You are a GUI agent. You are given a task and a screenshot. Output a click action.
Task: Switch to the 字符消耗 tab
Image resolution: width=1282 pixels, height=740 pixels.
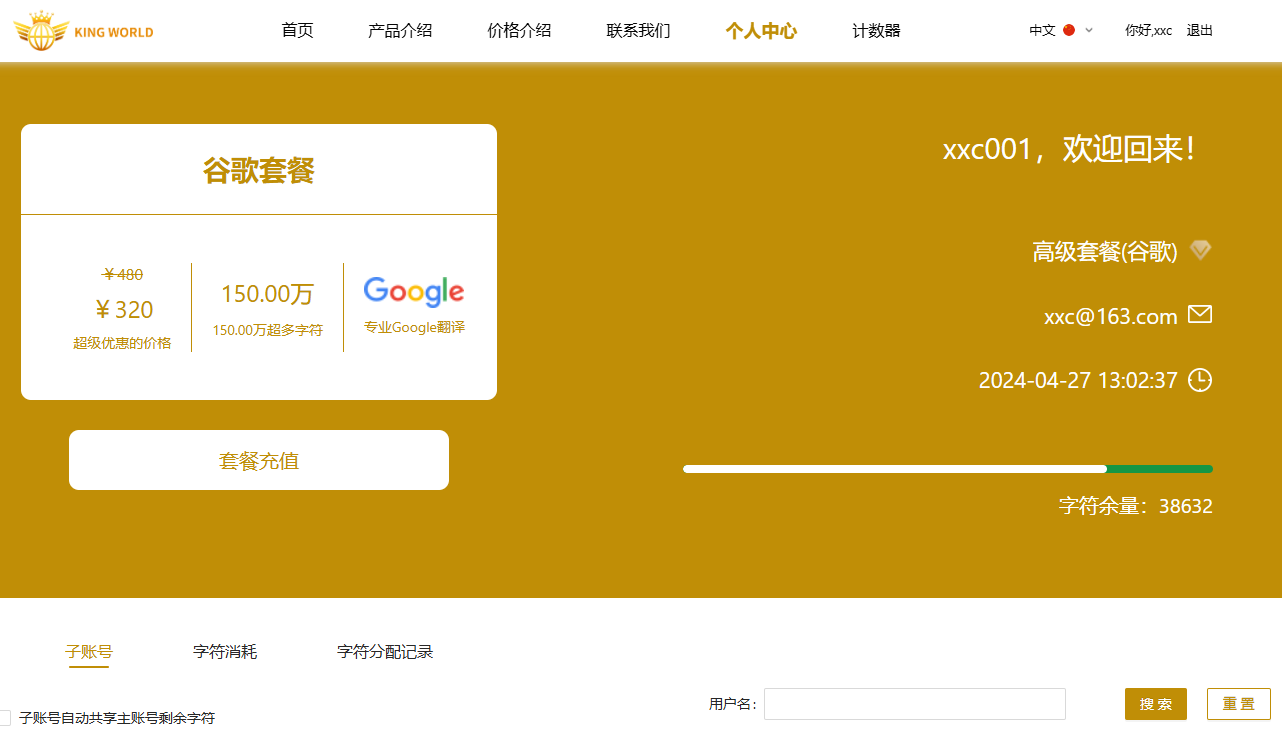(225, 651)
